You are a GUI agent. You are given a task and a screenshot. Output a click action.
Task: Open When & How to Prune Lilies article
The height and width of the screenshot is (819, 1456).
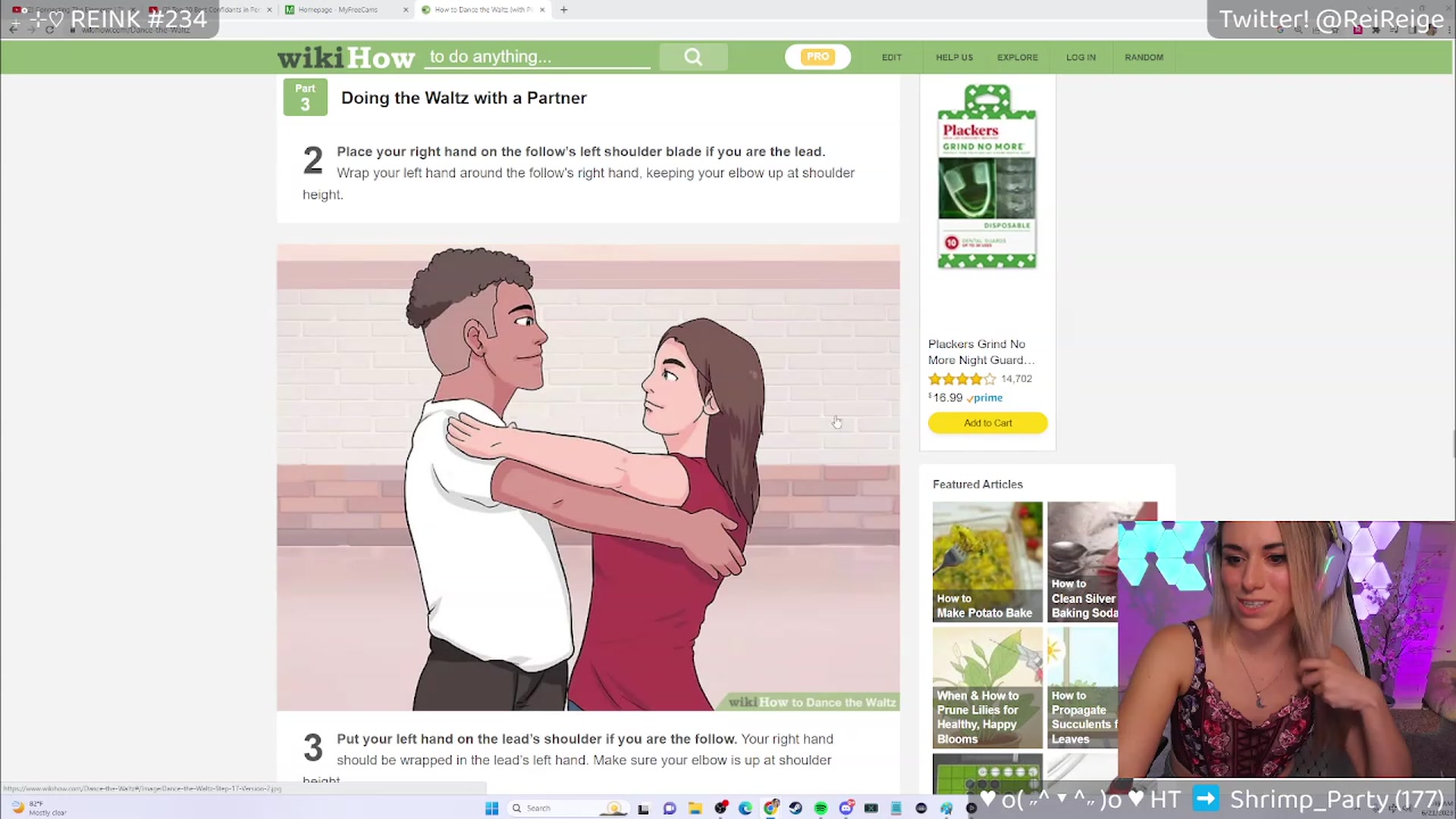point(987,688)
